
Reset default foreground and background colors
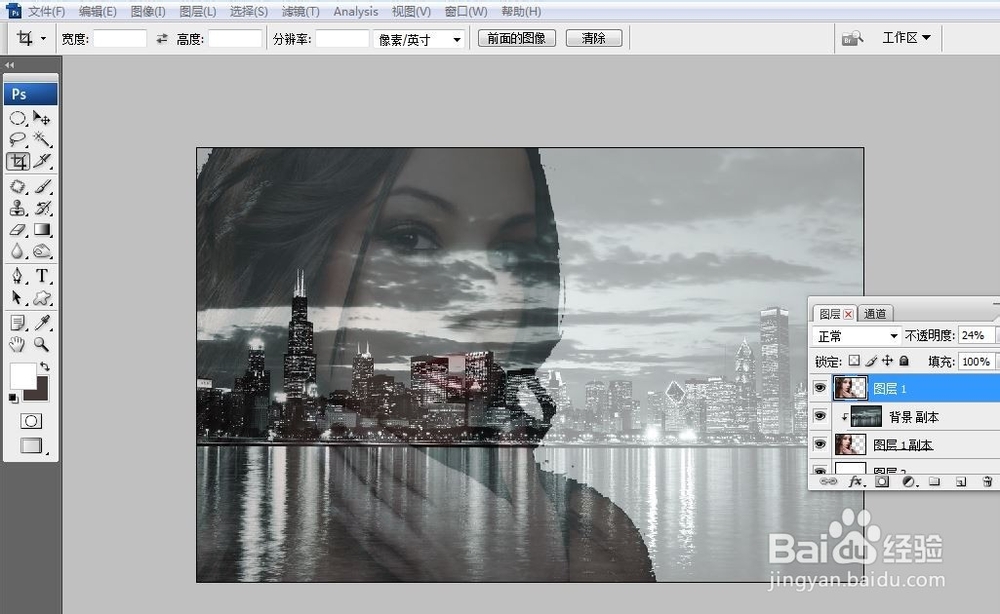coord(13,398)
